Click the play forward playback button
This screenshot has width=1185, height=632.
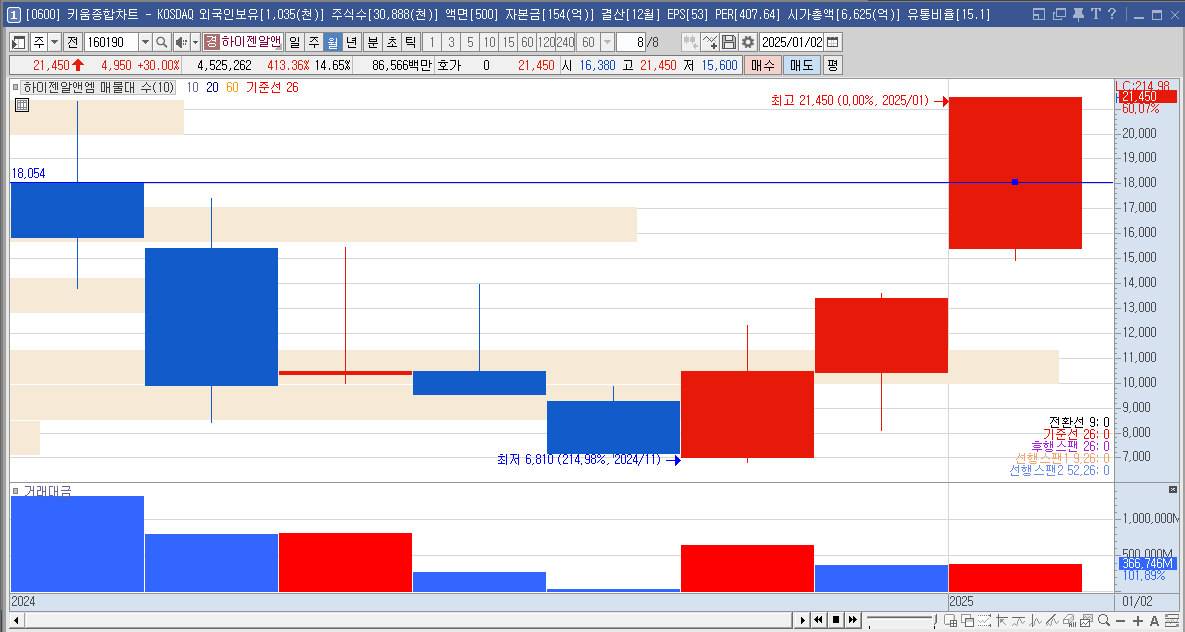click(x=803, y=621)
